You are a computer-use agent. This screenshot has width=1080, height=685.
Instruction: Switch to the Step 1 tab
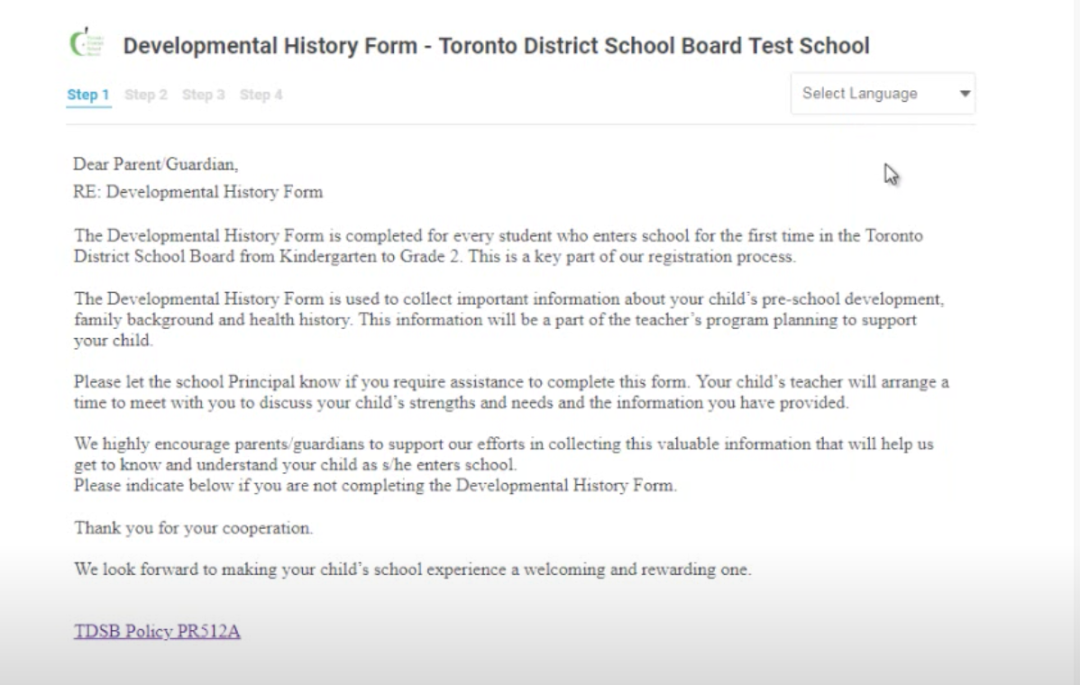[x=88, y=95]
